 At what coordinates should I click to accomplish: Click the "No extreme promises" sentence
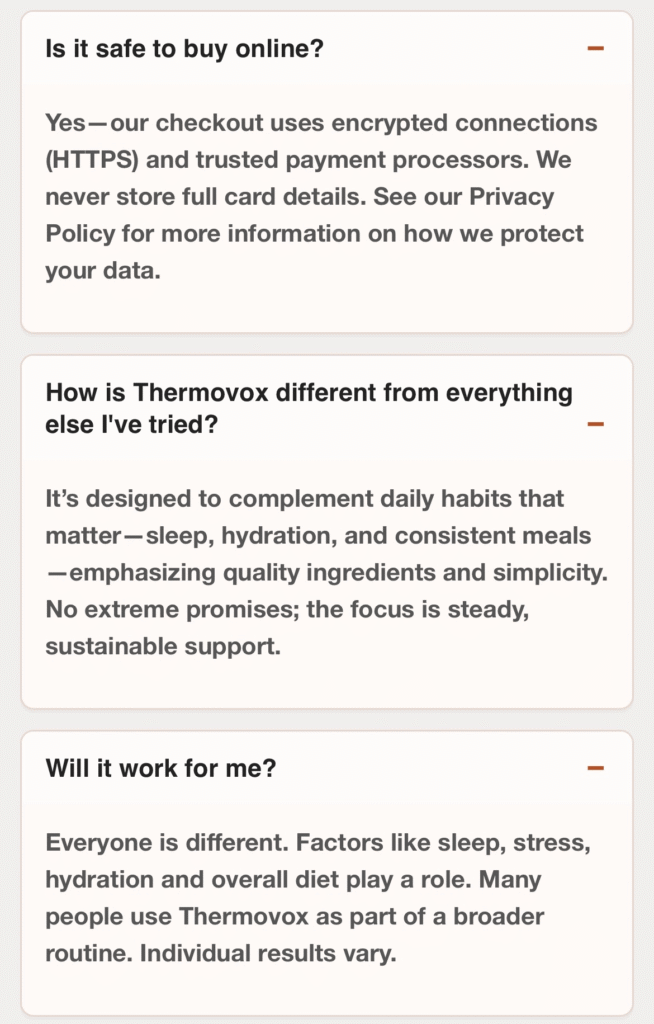point(170,609)
